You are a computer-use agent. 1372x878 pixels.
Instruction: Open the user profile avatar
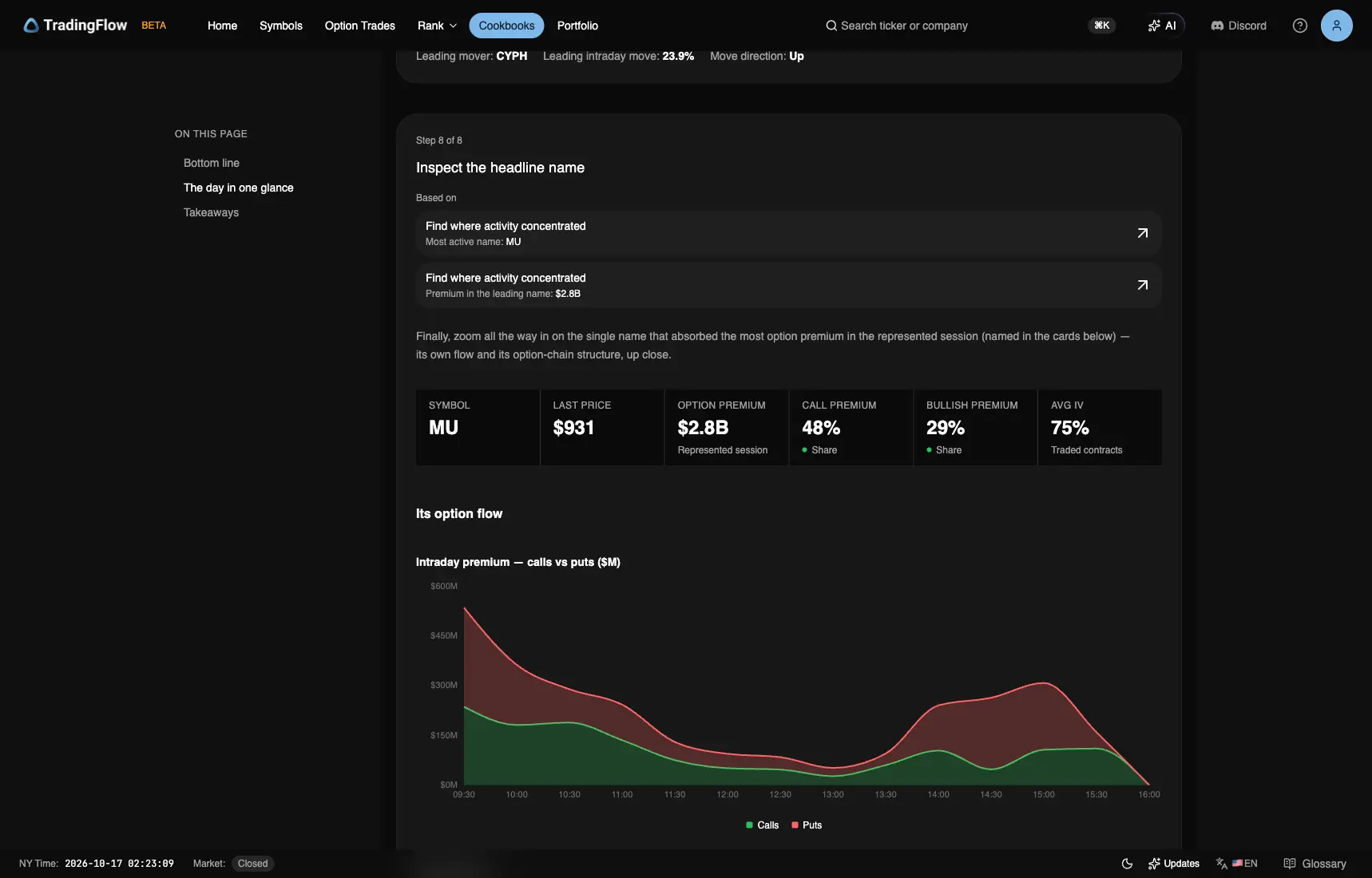[1337, 26]
